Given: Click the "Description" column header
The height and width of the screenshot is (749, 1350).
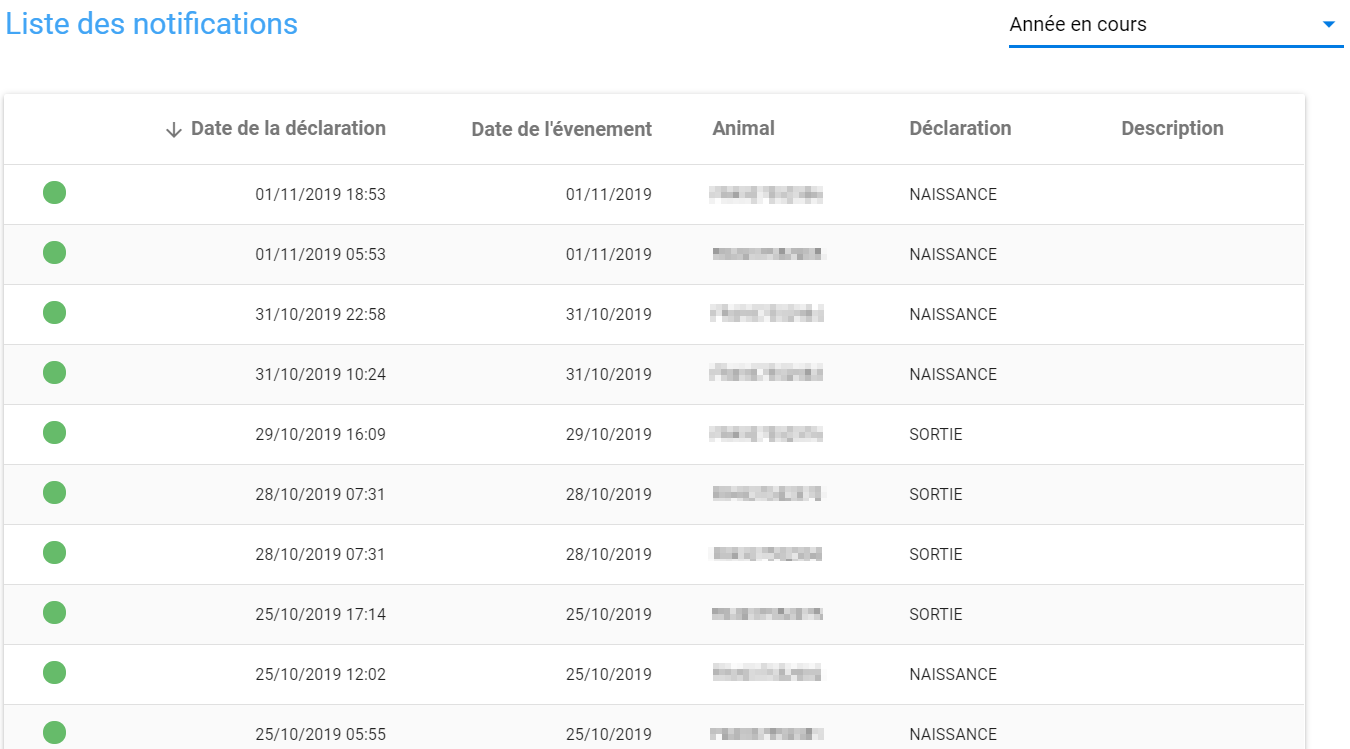Looking at the screenshot, I should 1172,128.
